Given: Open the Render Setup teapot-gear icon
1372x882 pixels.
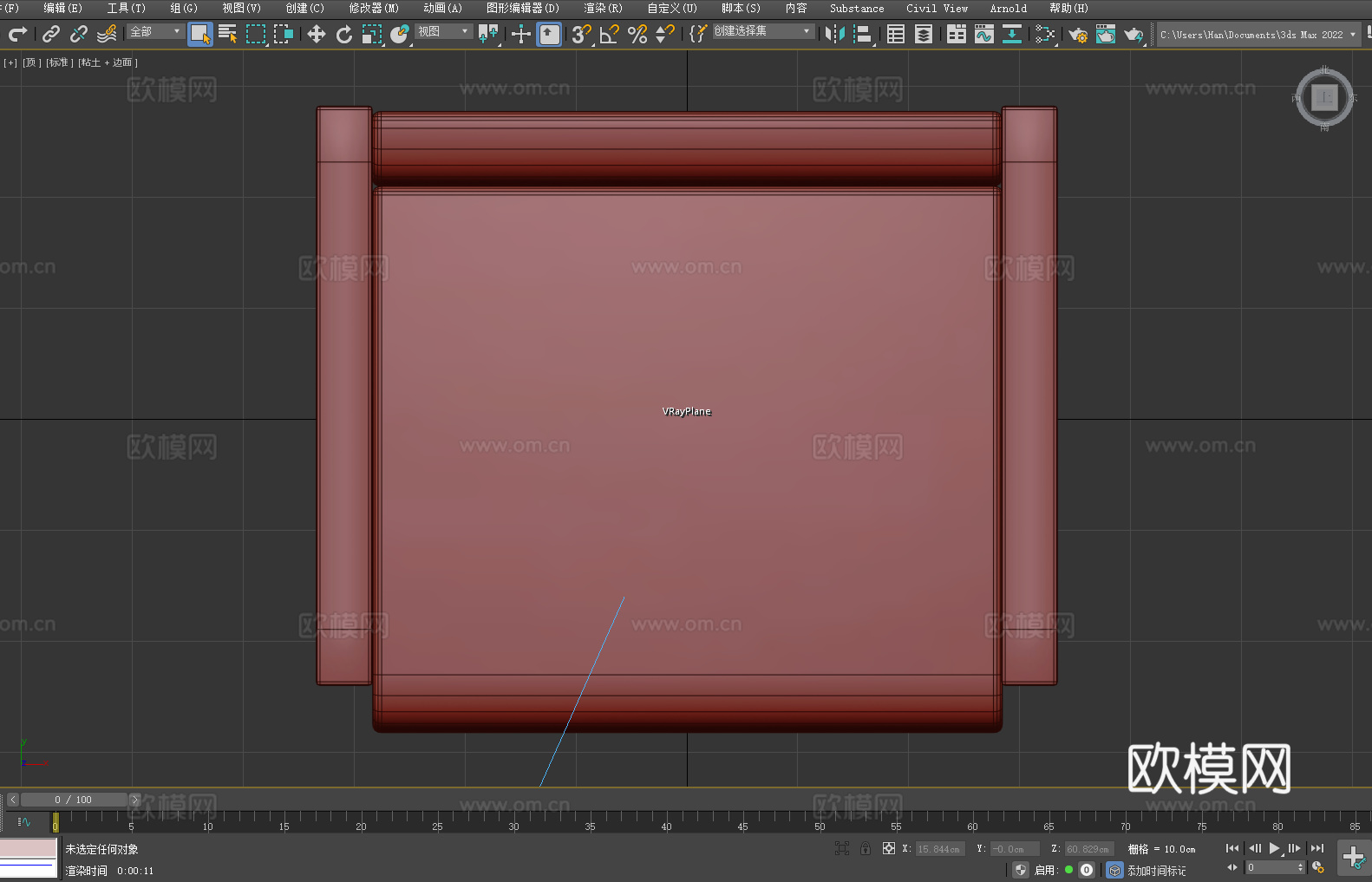Looking at the screenshot, I should [1078, 35].
